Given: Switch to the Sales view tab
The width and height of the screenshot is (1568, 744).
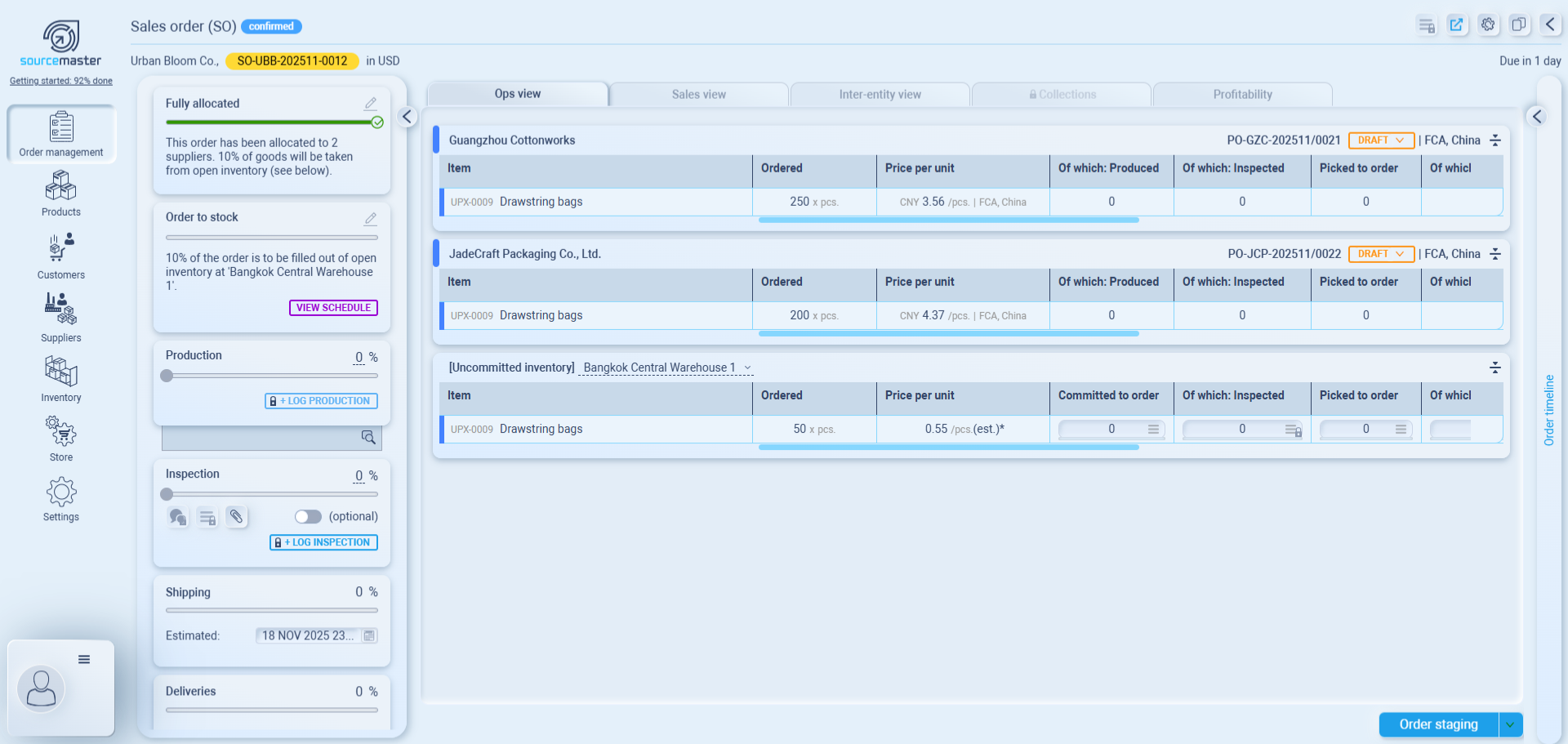Looking at the screenshot, I should [698, 95].
